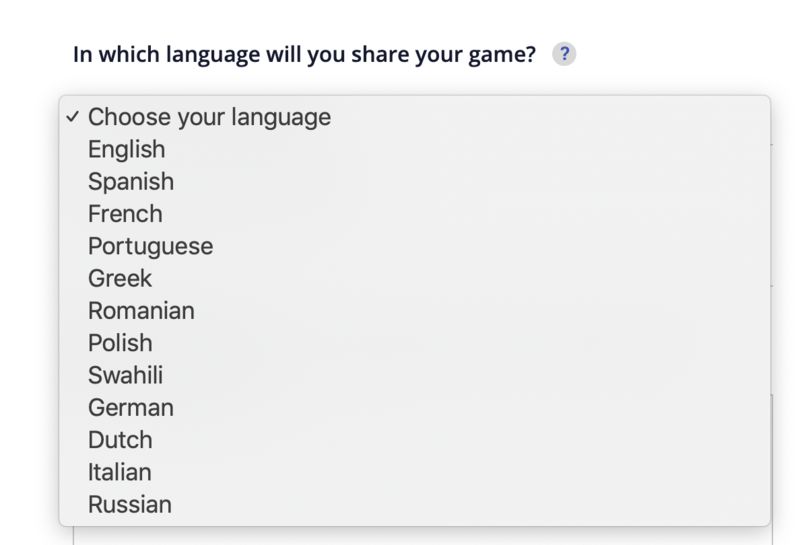
Task: Select German in the language list
Action: (131, 407)
